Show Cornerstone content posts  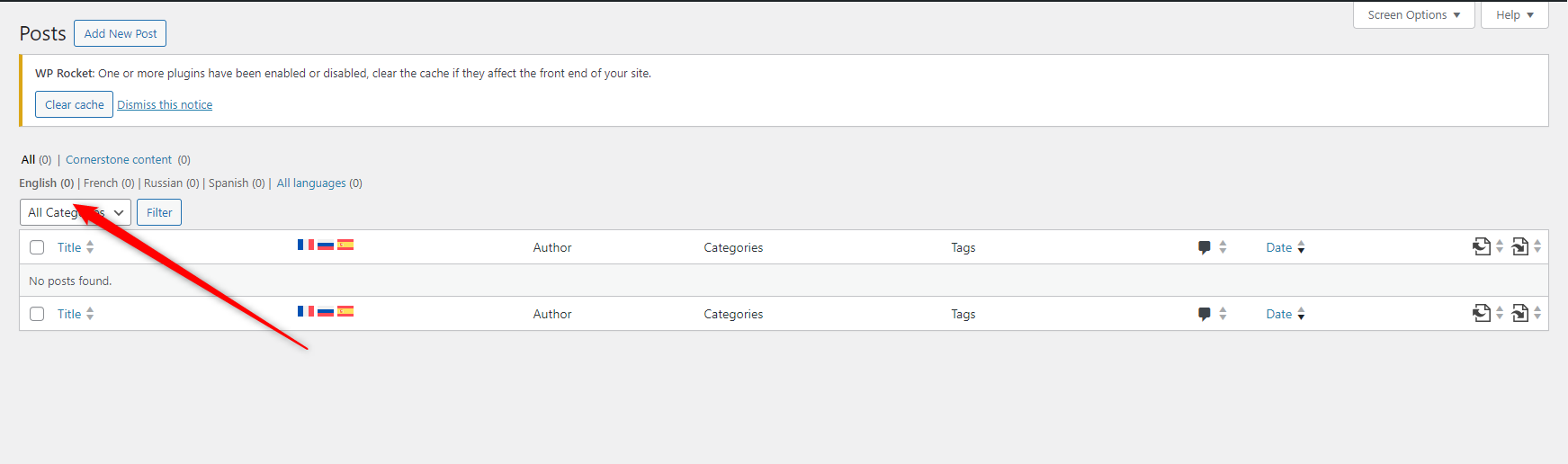(x=119, y=160)
